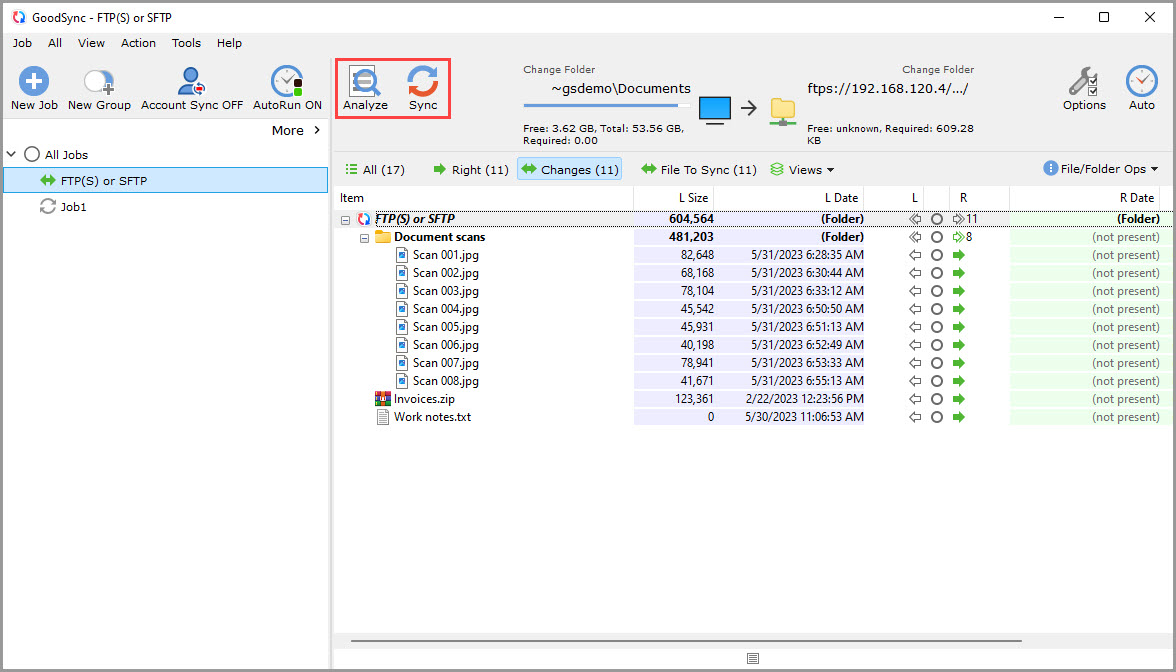The image size is (1176, 672).
Task: Toggle Account Sync OFF
Action: [x=191, y=87]
